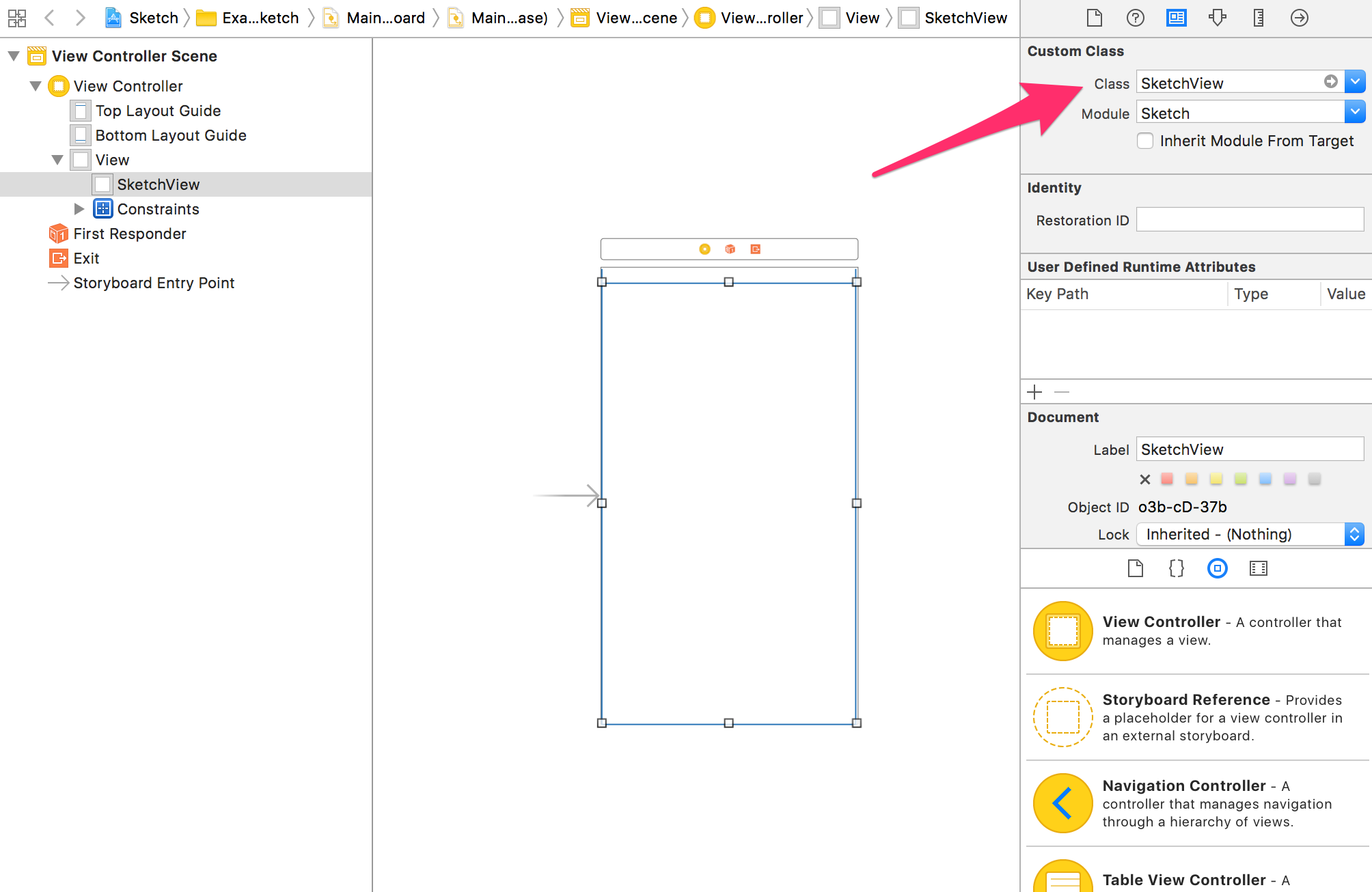Collapse the View Controller Scene
Image resolution: width=1372 pixels, height=892 pixels.
tap(14, 56)
